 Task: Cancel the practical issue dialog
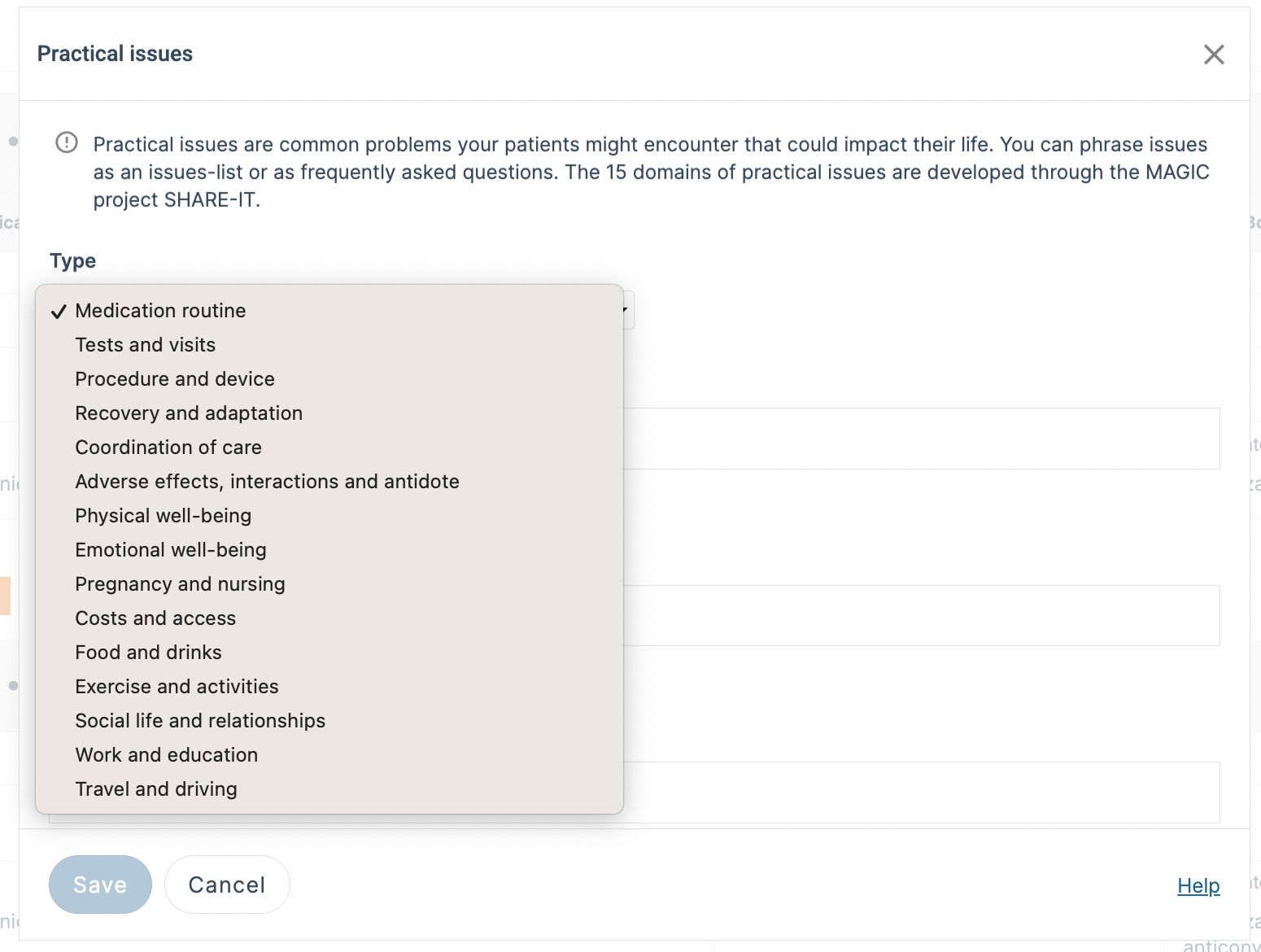pyautogui.click(x=227, y=884)
